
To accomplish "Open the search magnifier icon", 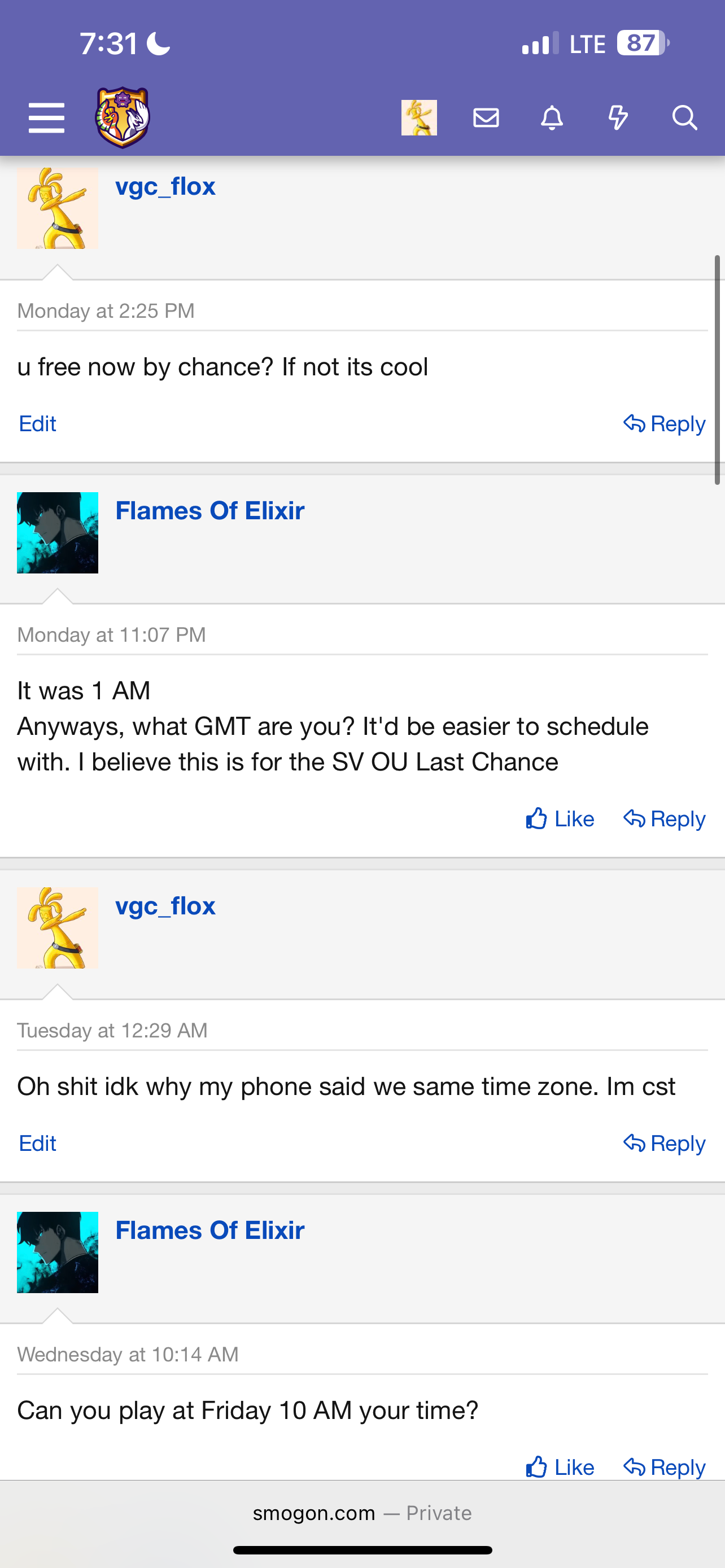I will [x=684, y=117].
